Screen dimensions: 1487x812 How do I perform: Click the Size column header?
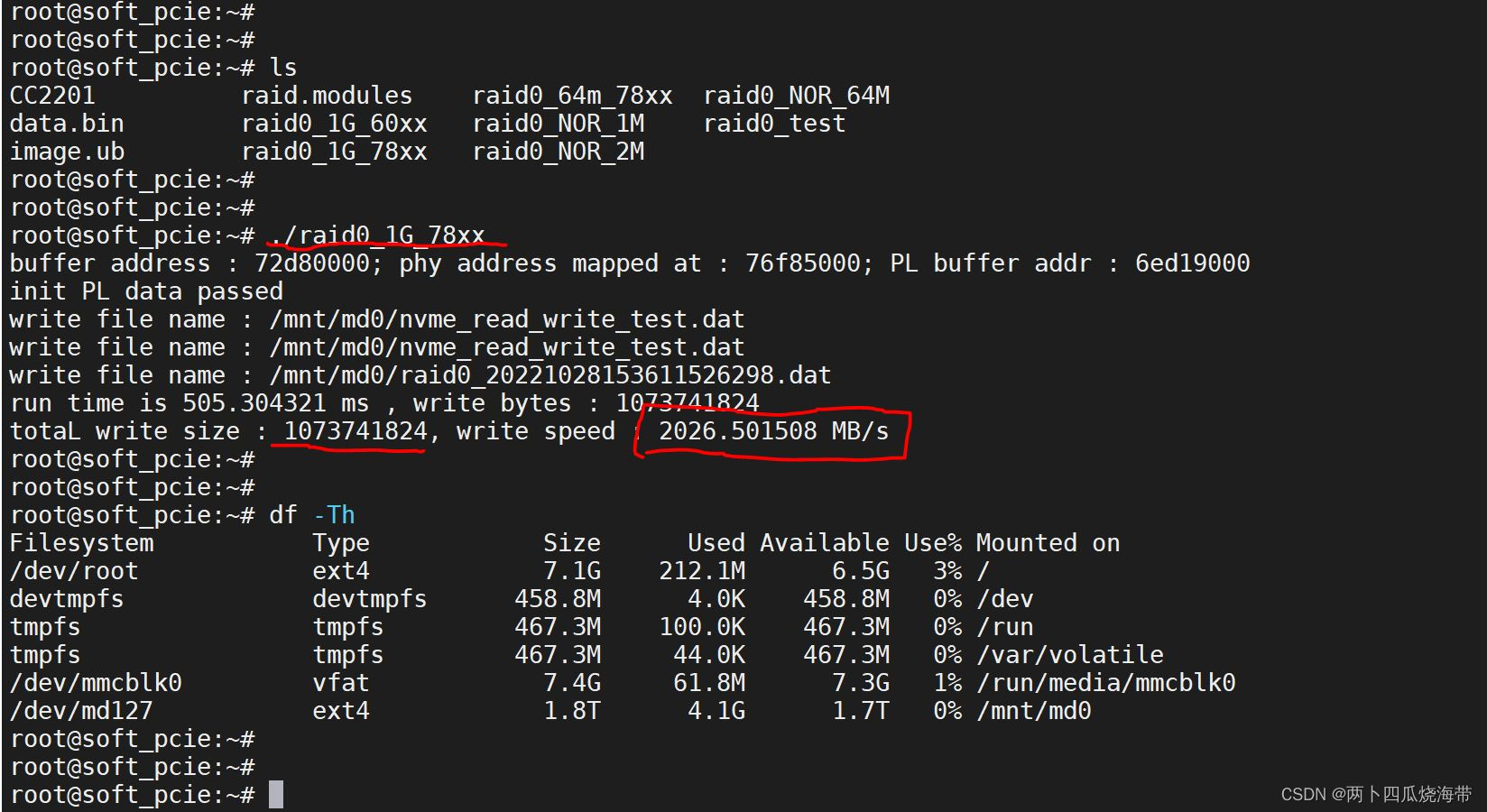pos(572,543)
